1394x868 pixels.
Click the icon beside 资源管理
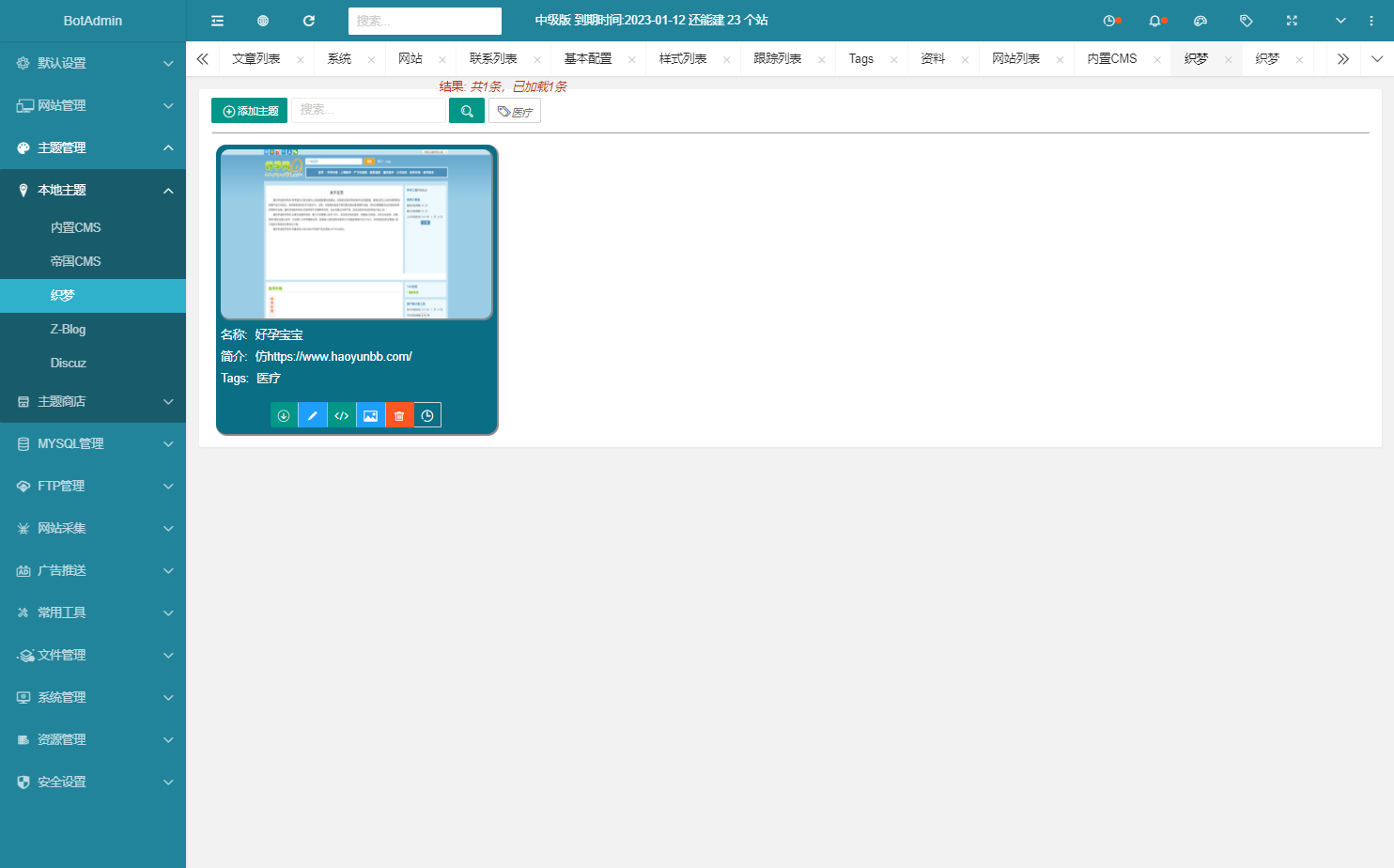point(23,739)
